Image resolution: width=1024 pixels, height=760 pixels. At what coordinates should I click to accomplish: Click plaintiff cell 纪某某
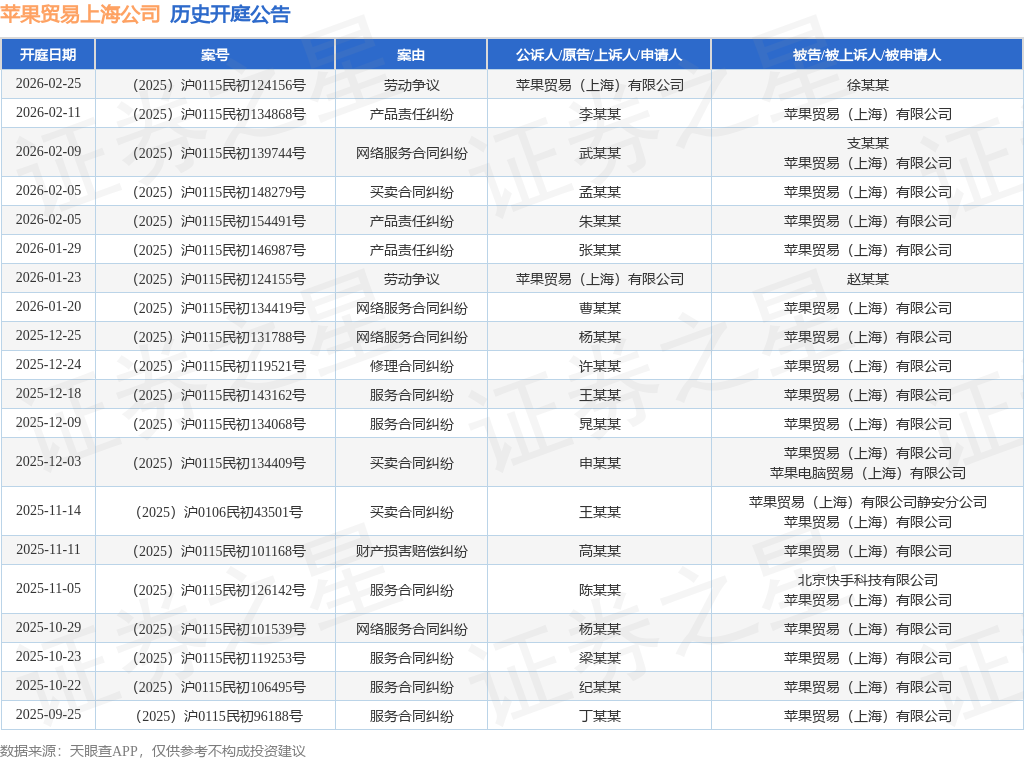(x=600, y=687)
